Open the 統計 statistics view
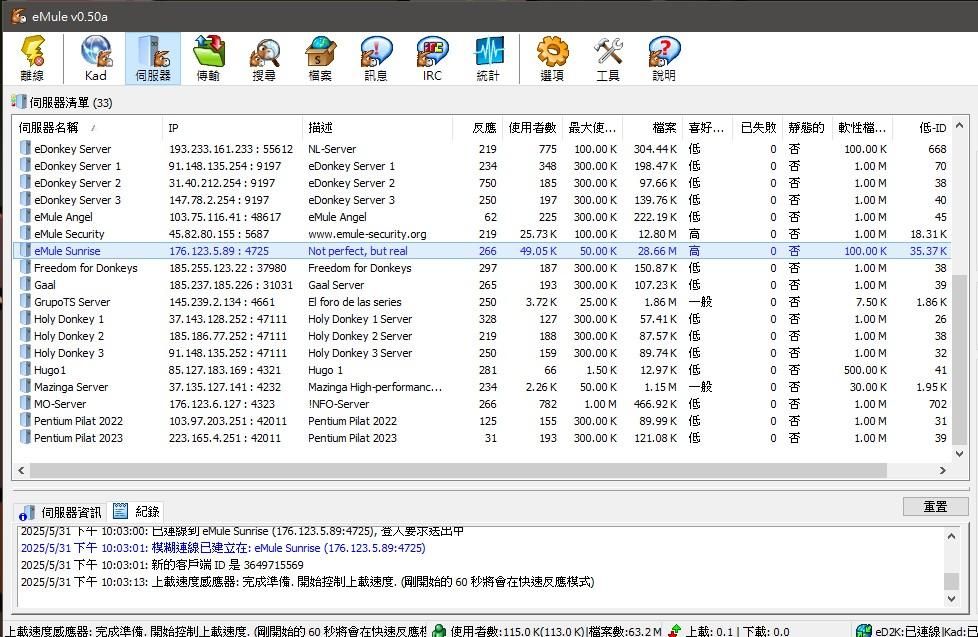Viewport: 978px width, 637px height. [x=488, y=58]
